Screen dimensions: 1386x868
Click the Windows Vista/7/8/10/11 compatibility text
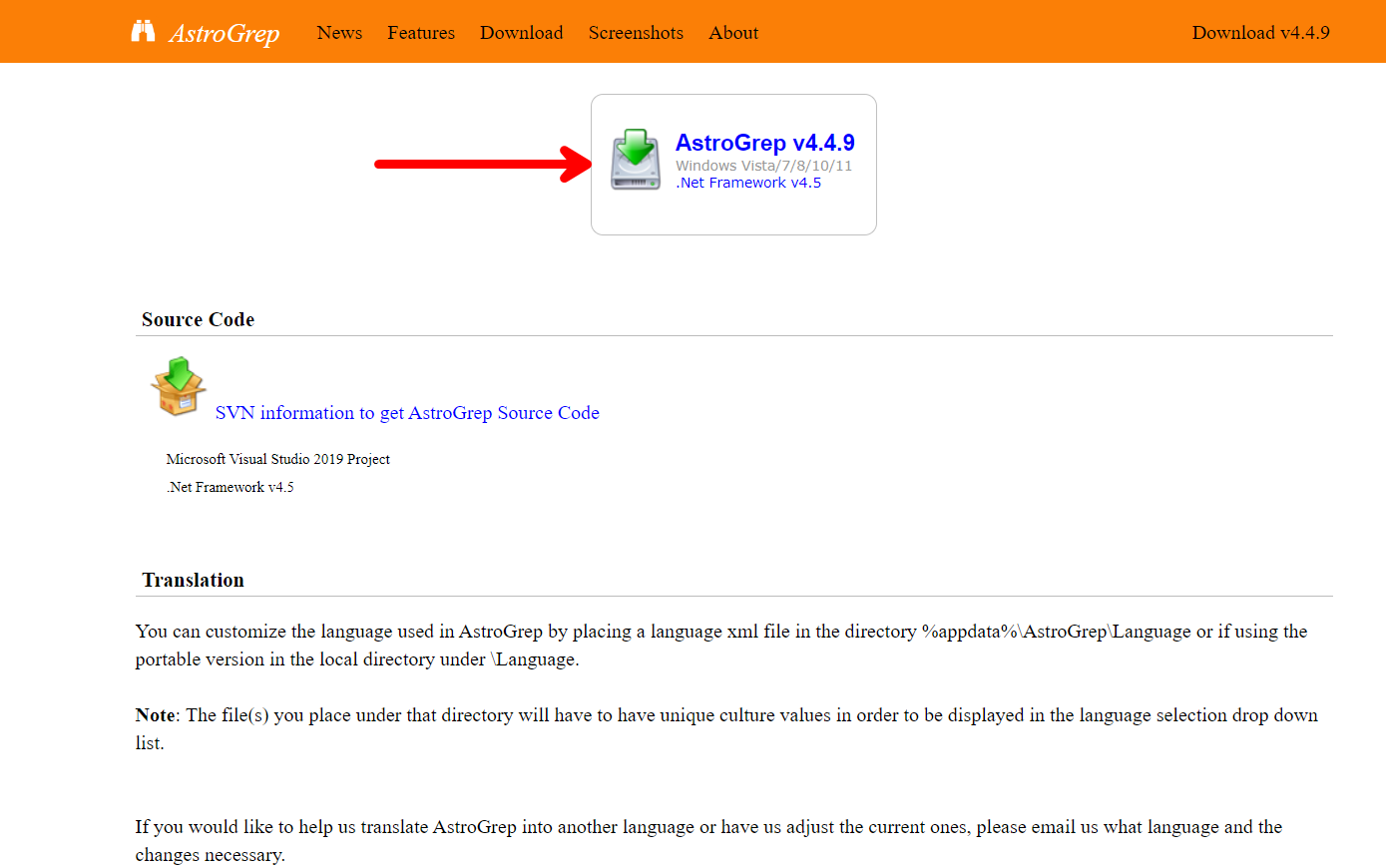[763, 166]
